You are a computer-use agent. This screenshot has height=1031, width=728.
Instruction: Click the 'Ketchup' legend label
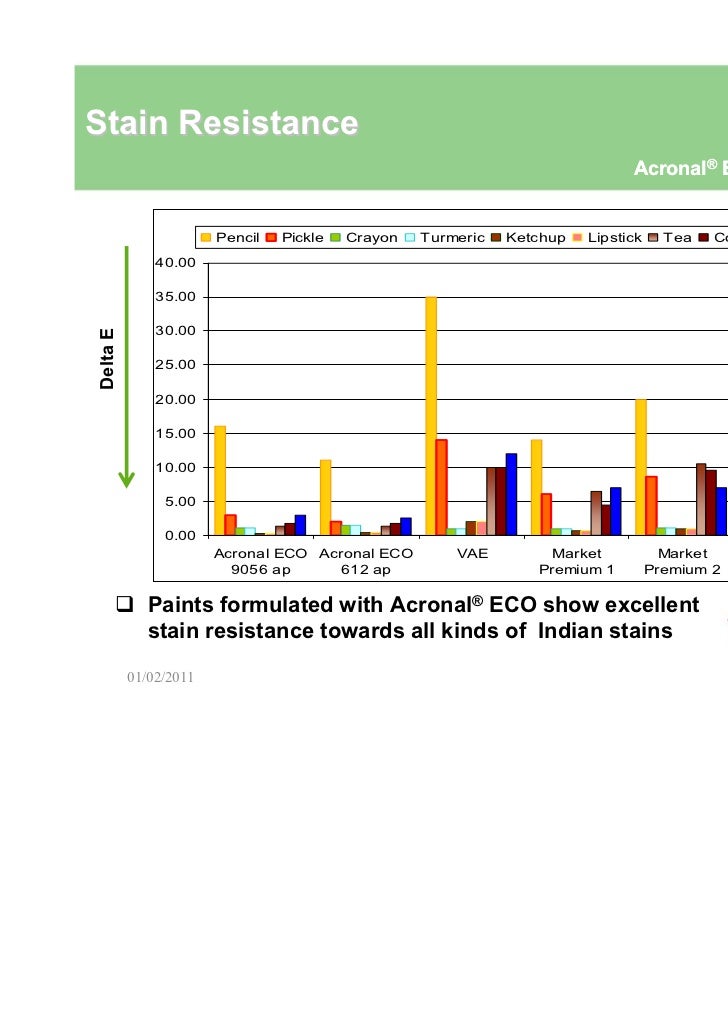click(535, 238)
